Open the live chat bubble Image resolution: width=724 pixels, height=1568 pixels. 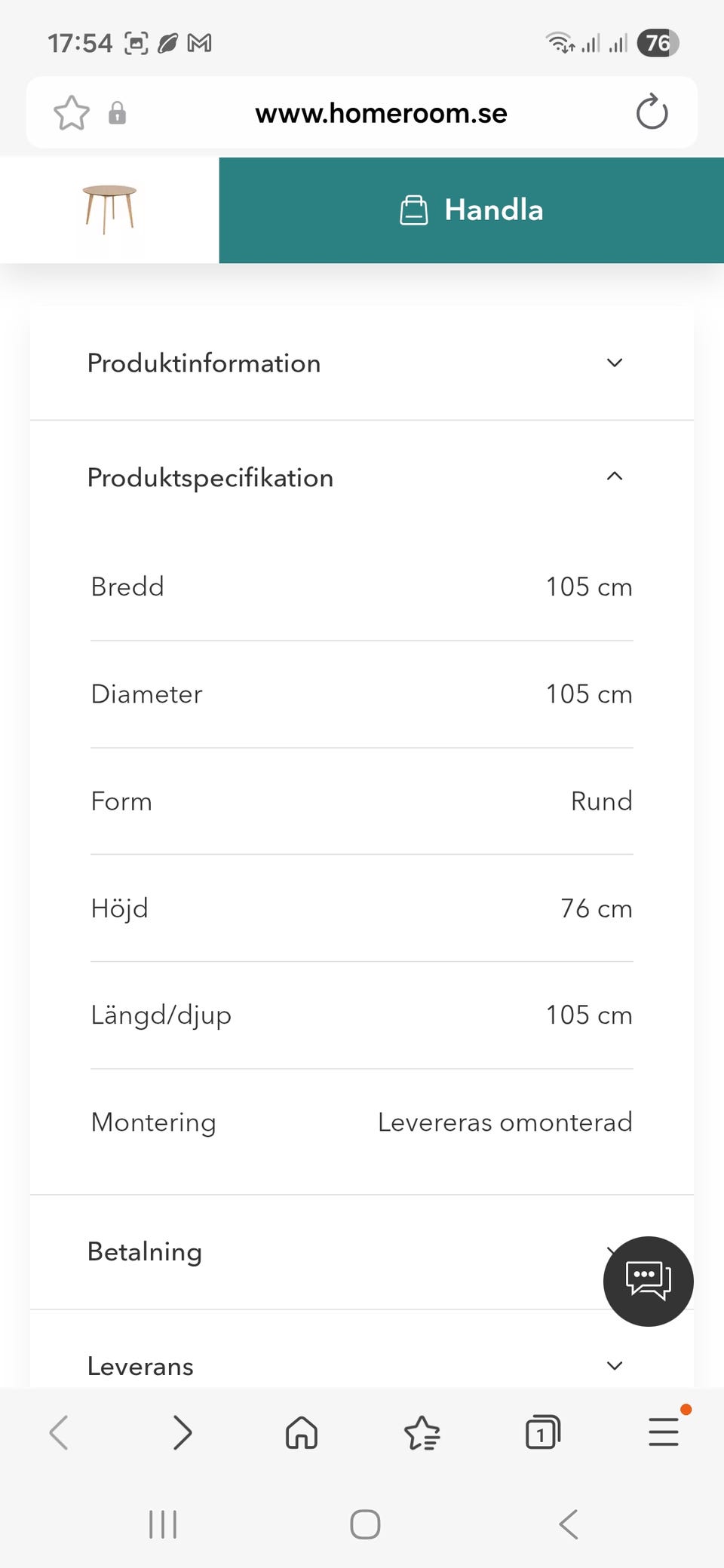coord(648,1281)
